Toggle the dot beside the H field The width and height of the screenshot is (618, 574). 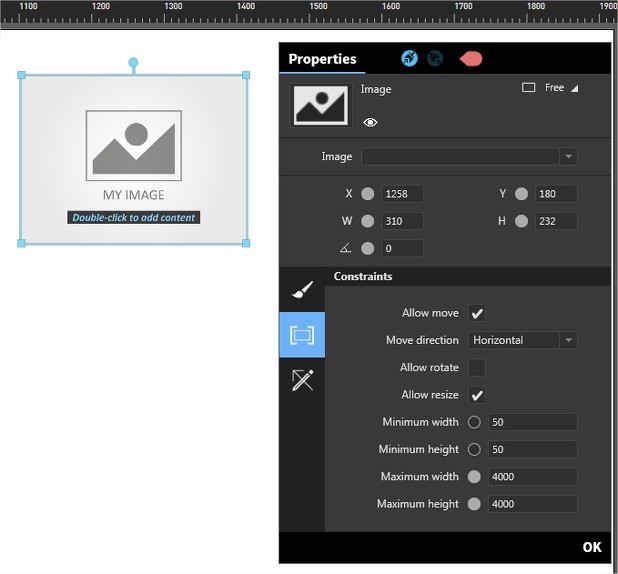click(x=521, y=221)
